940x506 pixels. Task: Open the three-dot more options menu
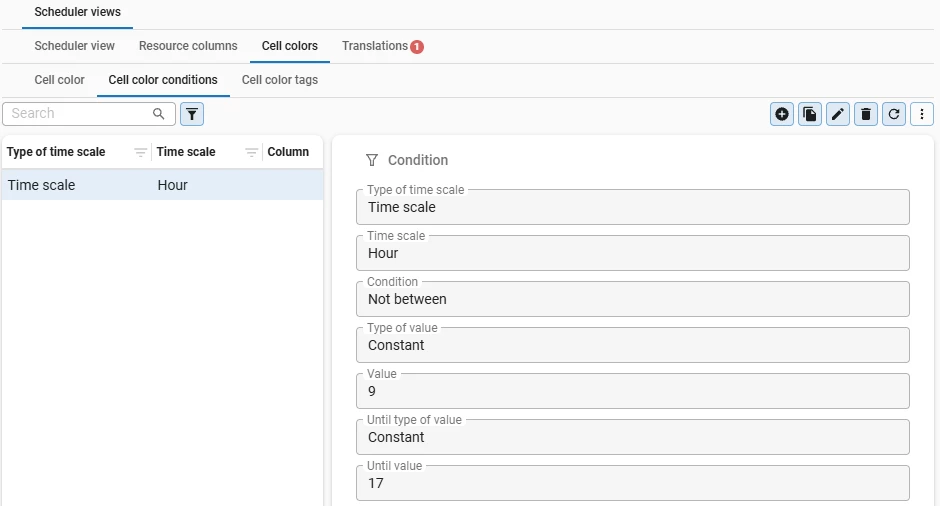pyautogui.click(x=922, y=114)
